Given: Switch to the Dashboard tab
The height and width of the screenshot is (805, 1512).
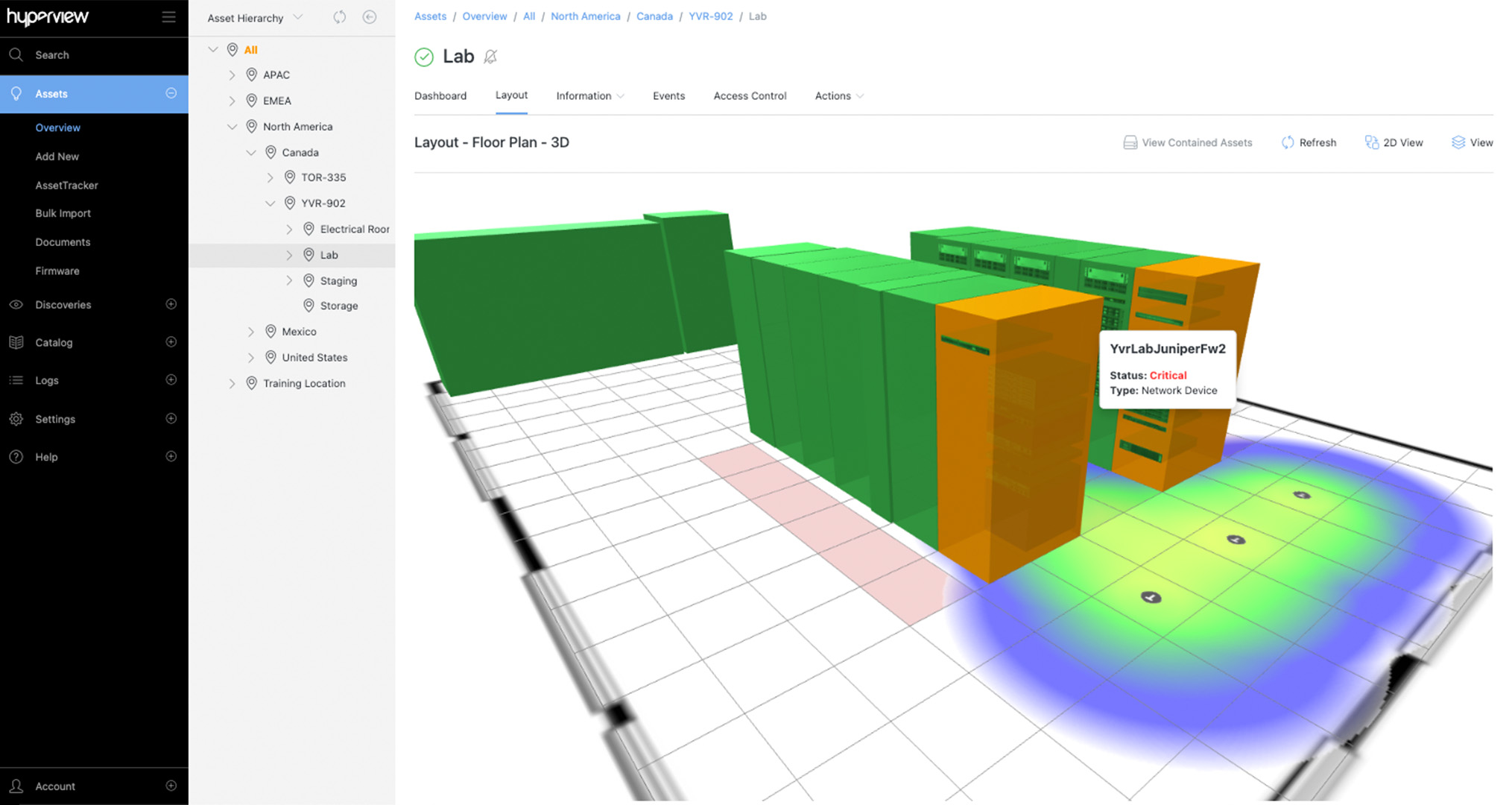Looking at the screenshot, I should 440,95.
